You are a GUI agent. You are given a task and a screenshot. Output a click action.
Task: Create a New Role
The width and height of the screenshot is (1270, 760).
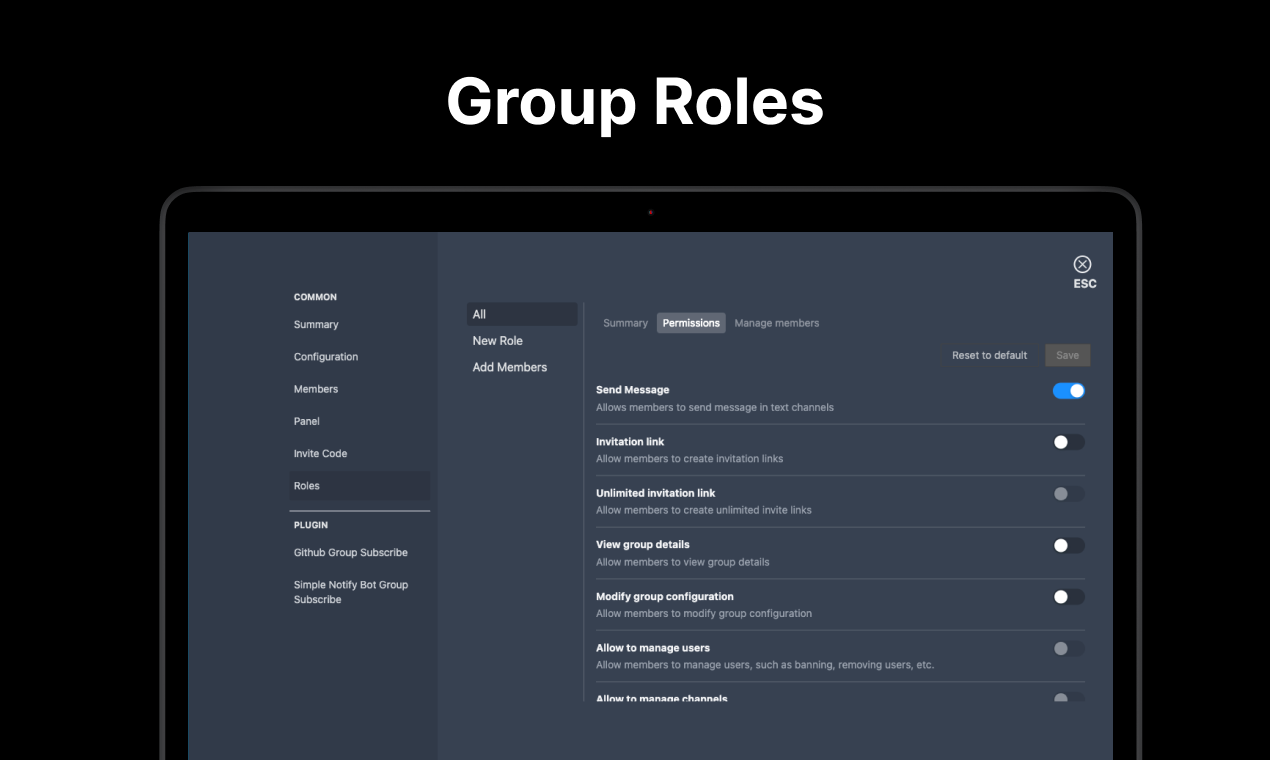(498, 341)
